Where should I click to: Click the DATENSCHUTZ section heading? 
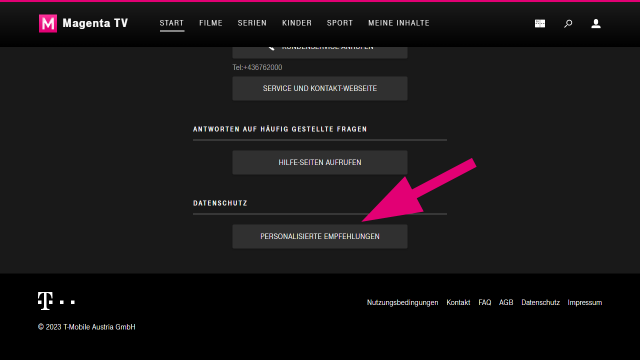[220, 203]
